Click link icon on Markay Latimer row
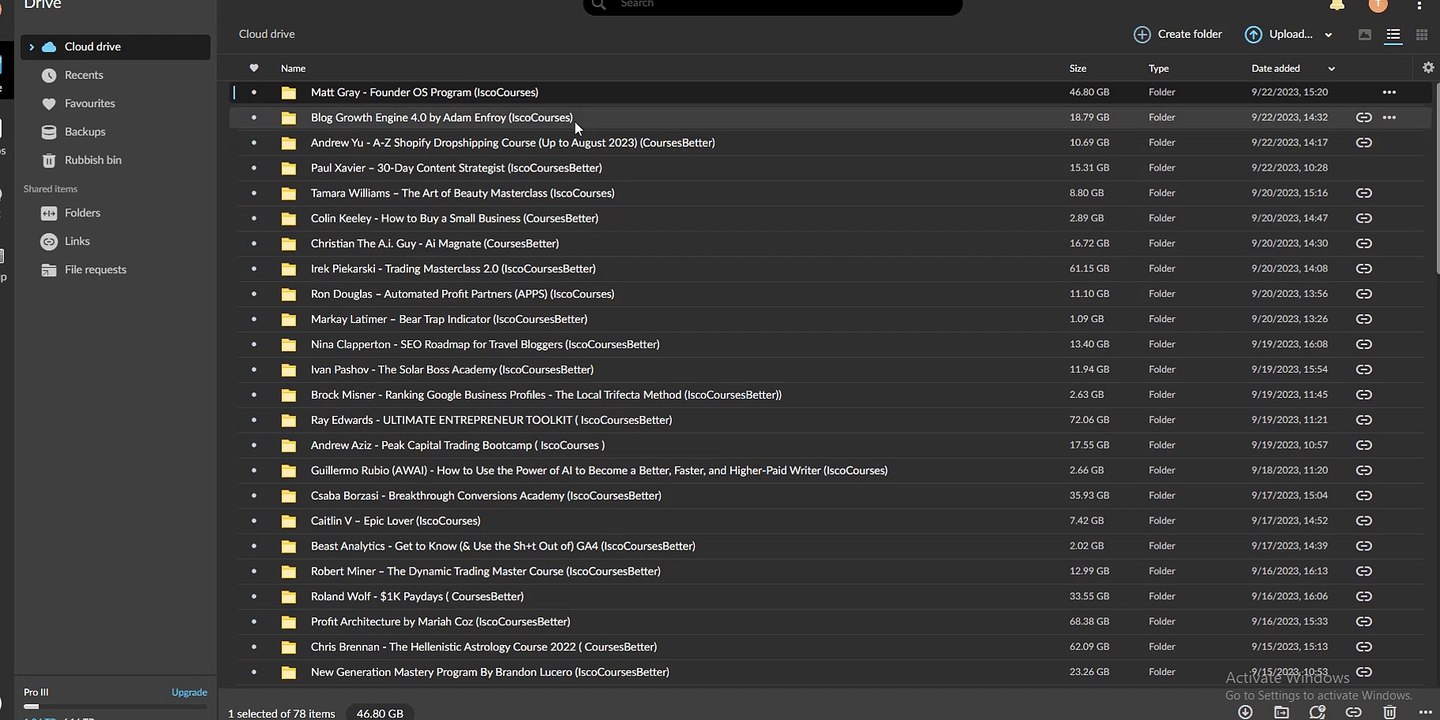The image size is (1440, 720). [1363, 319]
